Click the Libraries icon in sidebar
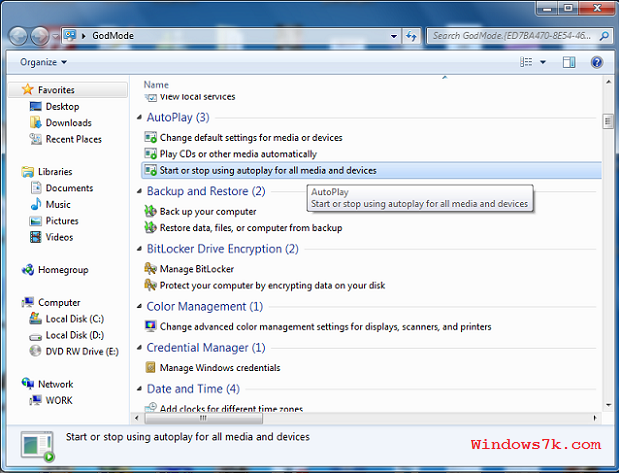 coord(28,171)
